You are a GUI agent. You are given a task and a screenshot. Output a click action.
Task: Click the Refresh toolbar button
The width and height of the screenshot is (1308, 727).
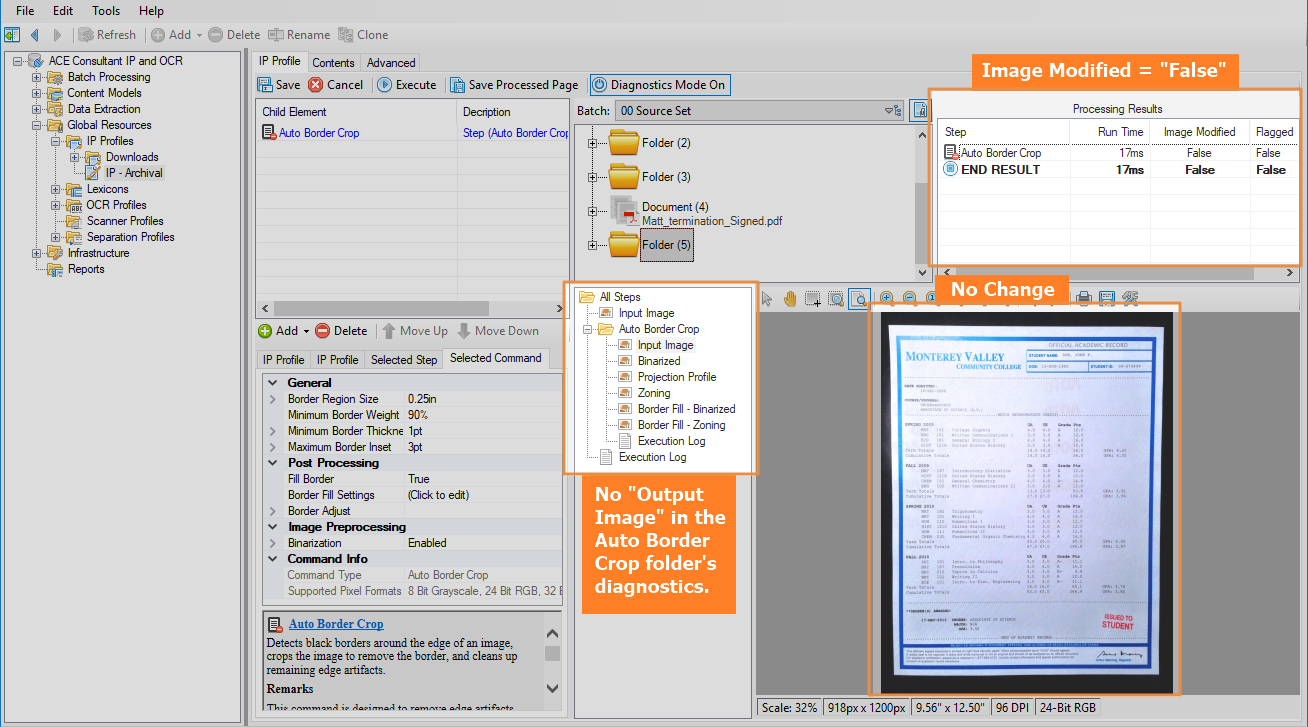107,35
